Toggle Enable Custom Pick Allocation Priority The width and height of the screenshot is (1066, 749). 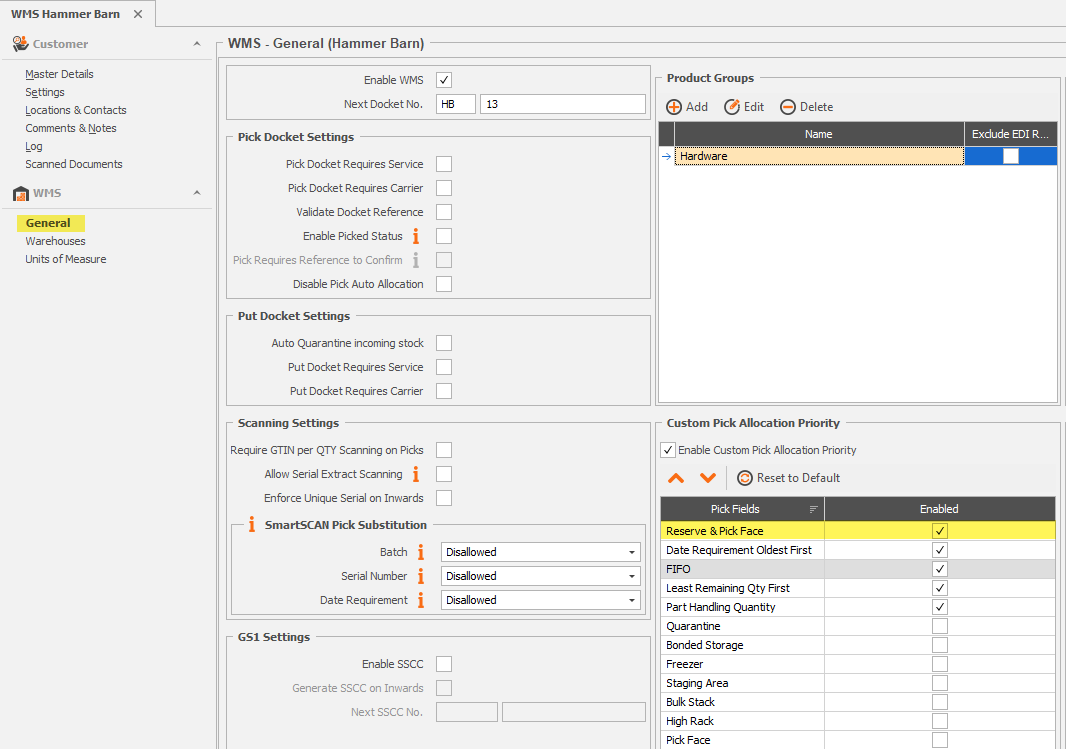tap(668, 450)
